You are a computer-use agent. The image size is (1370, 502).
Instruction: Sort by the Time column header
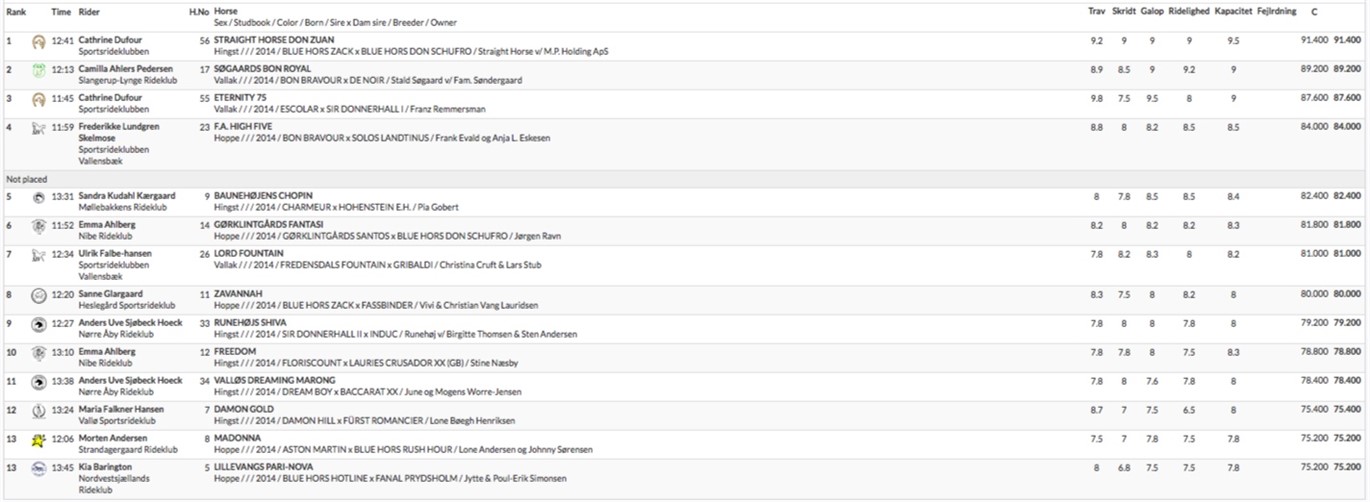click(x=61, y=12)
